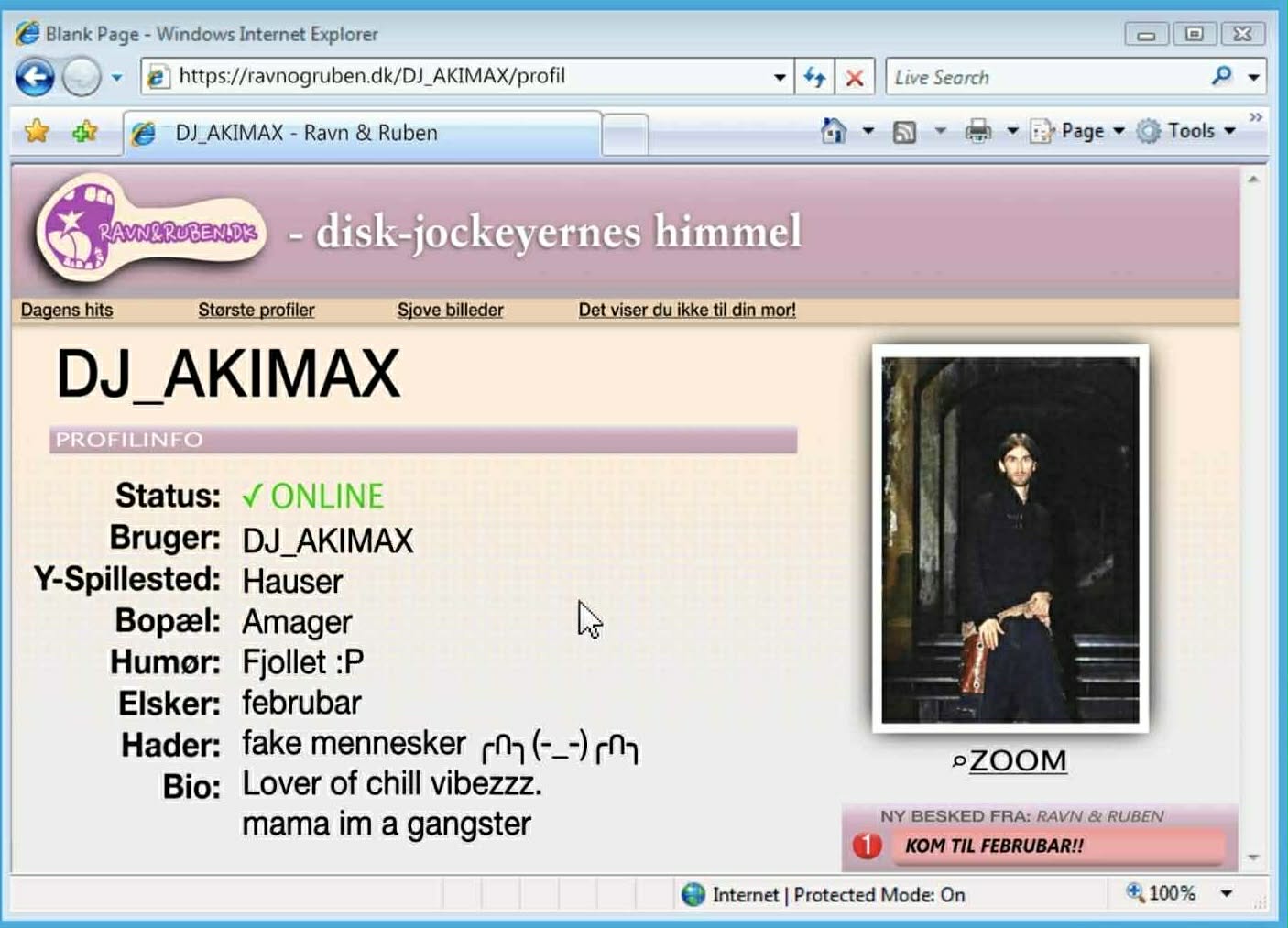
Task: Click the Home page icon
Action: (833, 132)
